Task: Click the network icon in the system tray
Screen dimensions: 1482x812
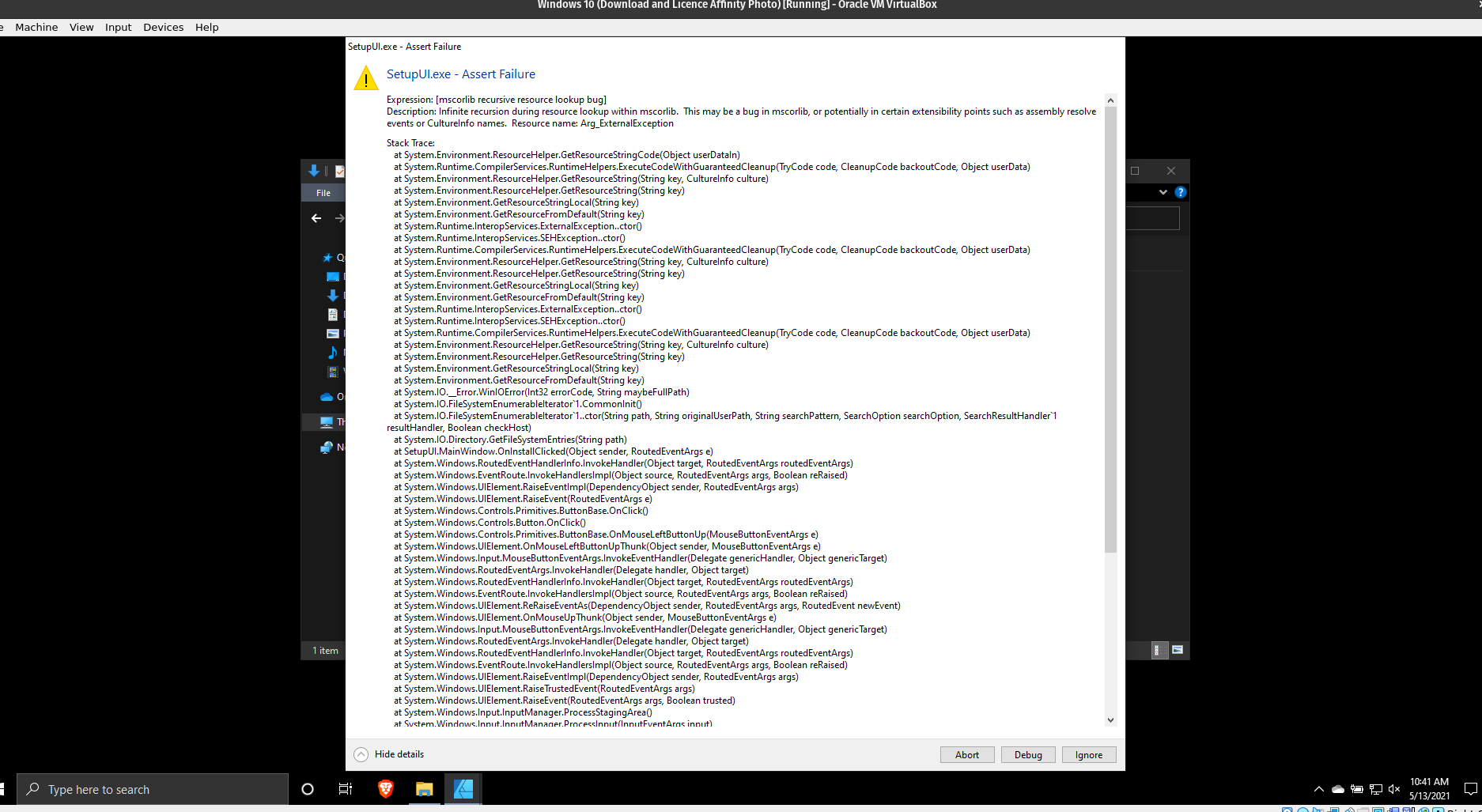Action: point(1375,788)
